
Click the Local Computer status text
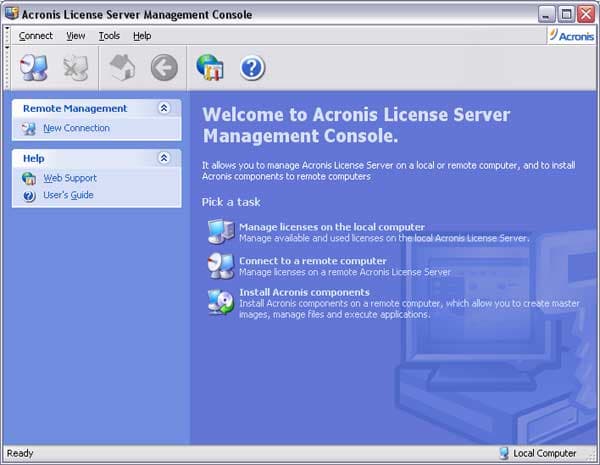tap(545, 454)
